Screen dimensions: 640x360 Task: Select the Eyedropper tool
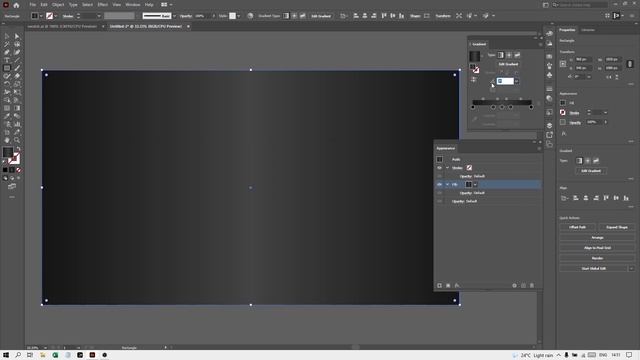point(7,116)
